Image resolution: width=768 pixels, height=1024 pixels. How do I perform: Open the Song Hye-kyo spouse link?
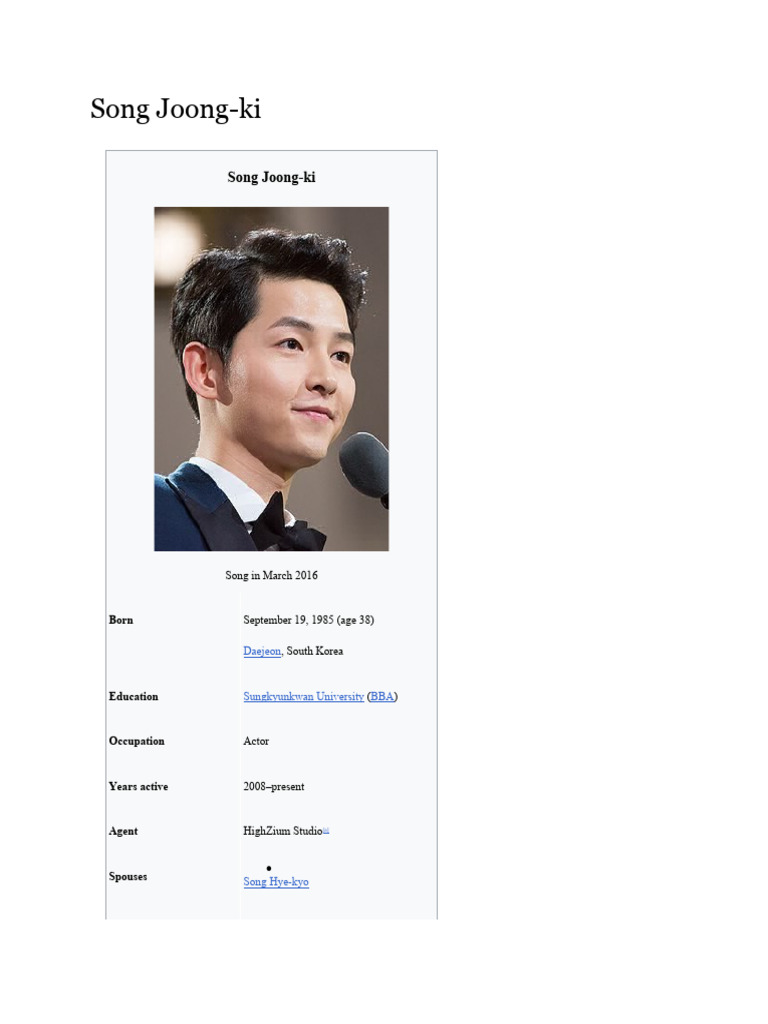(x=276, y=882)
